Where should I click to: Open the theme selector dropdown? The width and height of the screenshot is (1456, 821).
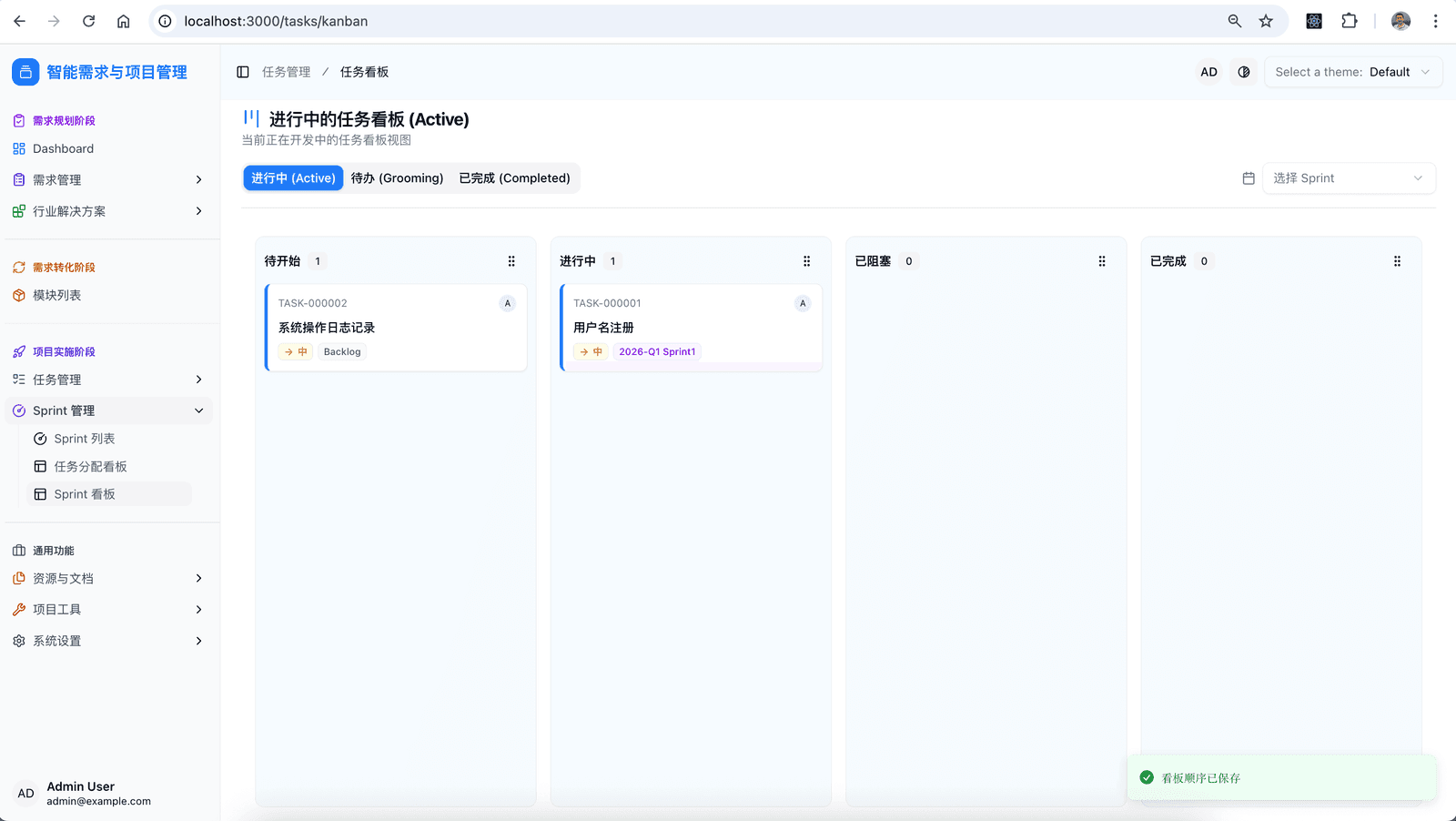(1352, 72)
